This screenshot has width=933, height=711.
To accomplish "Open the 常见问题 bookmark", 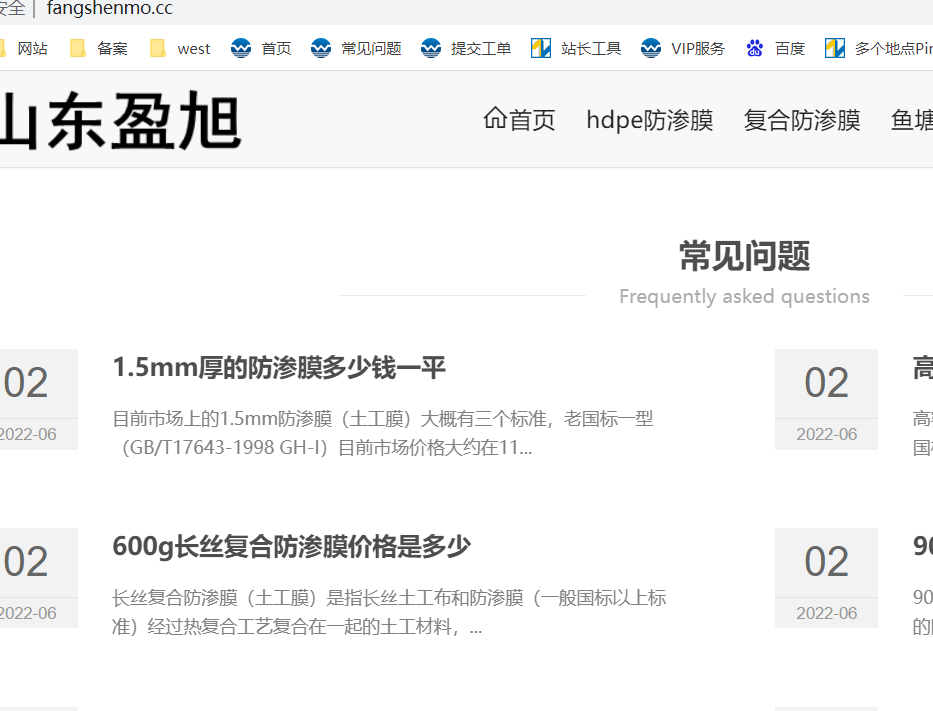I will (357, 48).
